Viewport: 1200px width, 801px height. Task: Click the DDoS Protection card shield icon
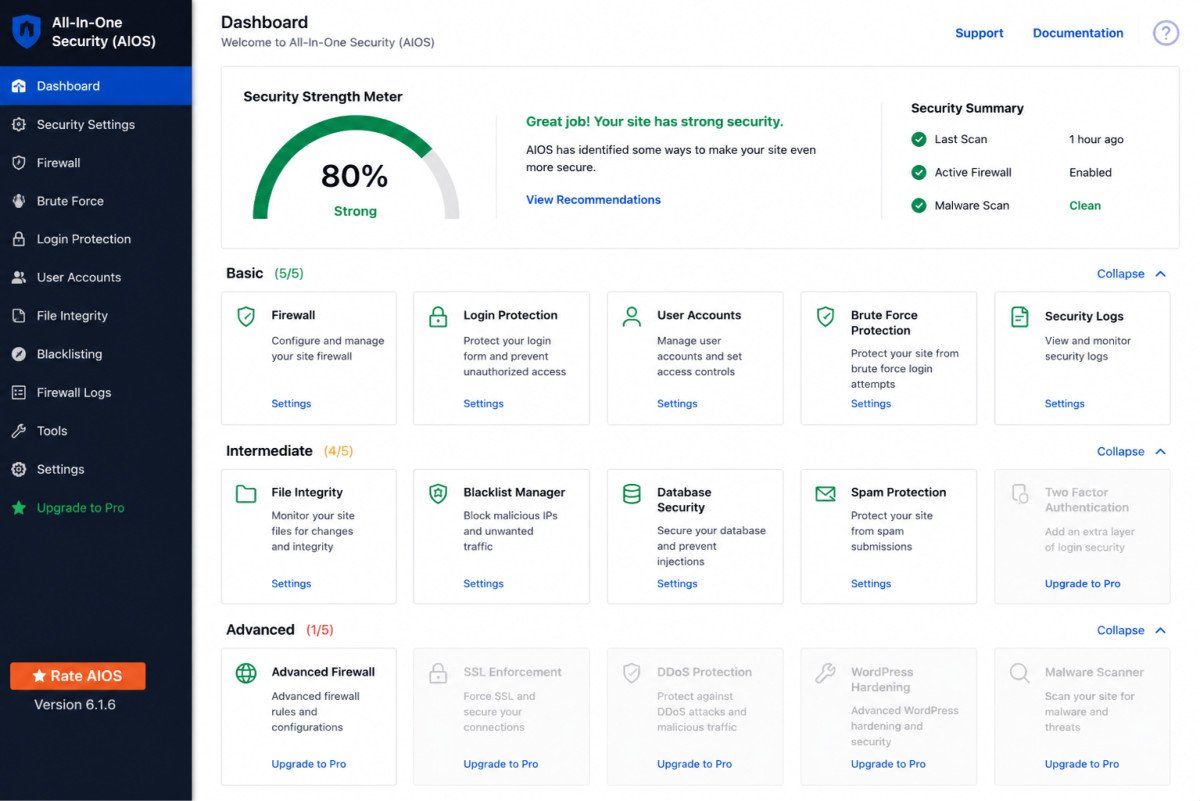point(632,673)
